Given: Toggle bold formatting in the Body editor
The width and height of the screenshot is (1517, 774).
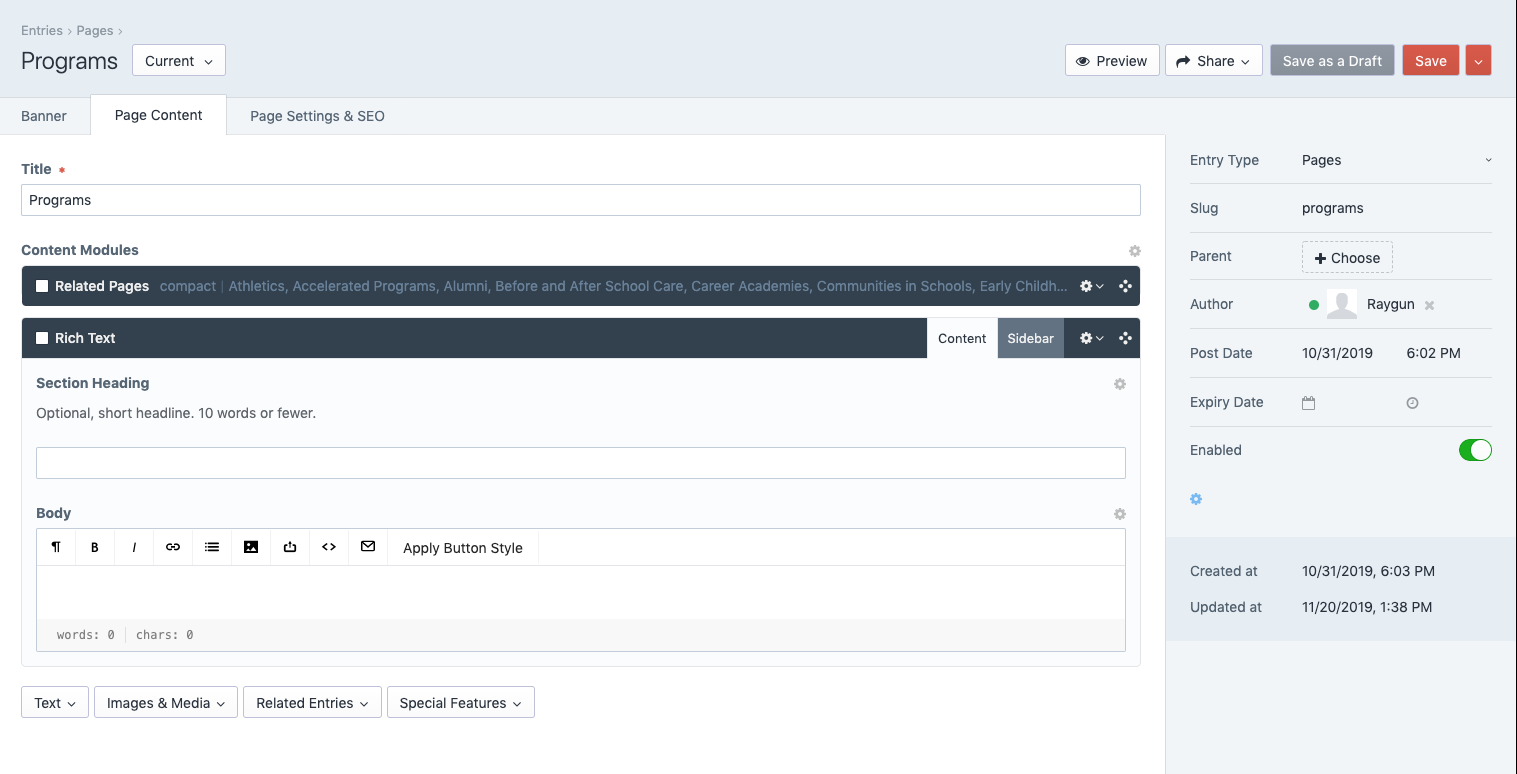Looking at the screenshot, I should [x=94, y=547].
